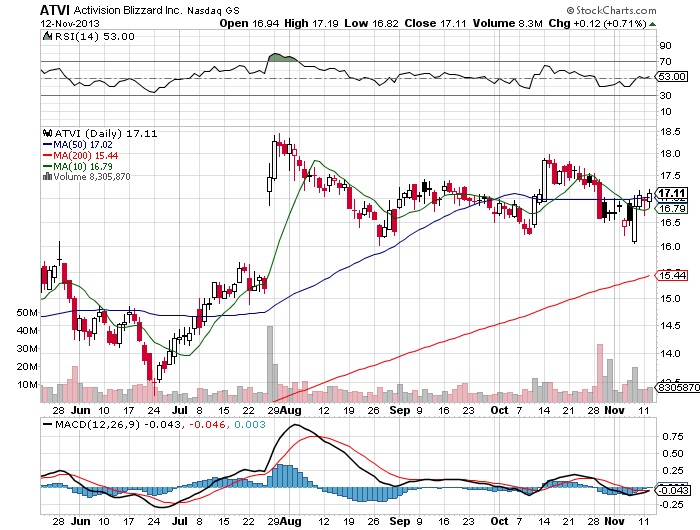
Task: Click the RSI(14) 53.00 legend label
Action: (94, 37)
